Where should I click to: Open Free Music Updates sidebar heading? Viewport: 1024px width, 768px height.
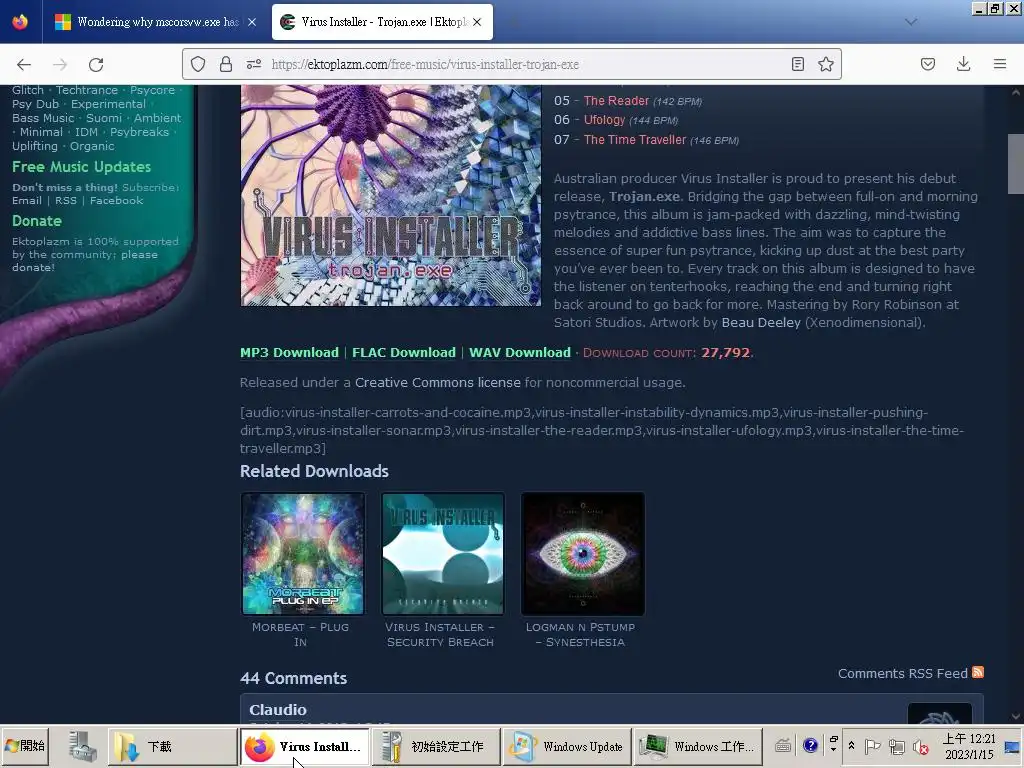tap(82, 167)
